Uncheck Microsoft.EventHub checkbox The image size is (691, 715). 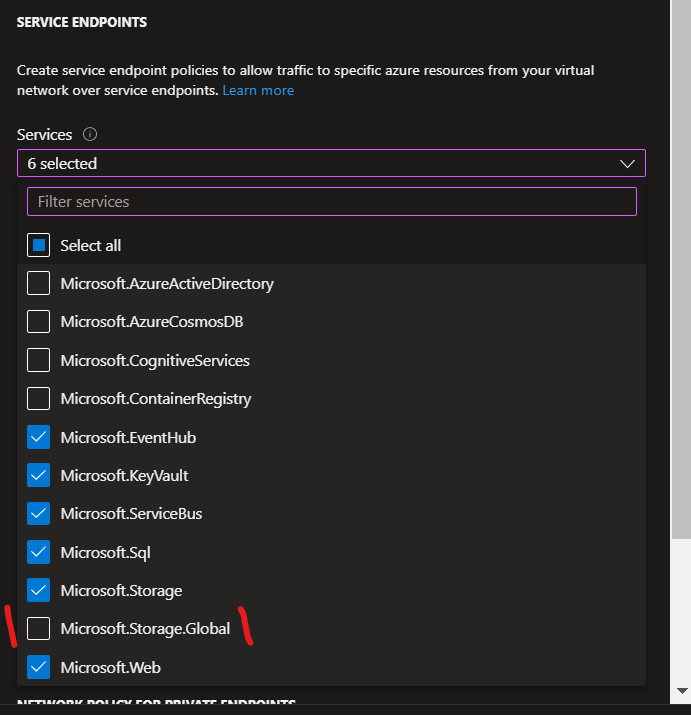(38, 437)
